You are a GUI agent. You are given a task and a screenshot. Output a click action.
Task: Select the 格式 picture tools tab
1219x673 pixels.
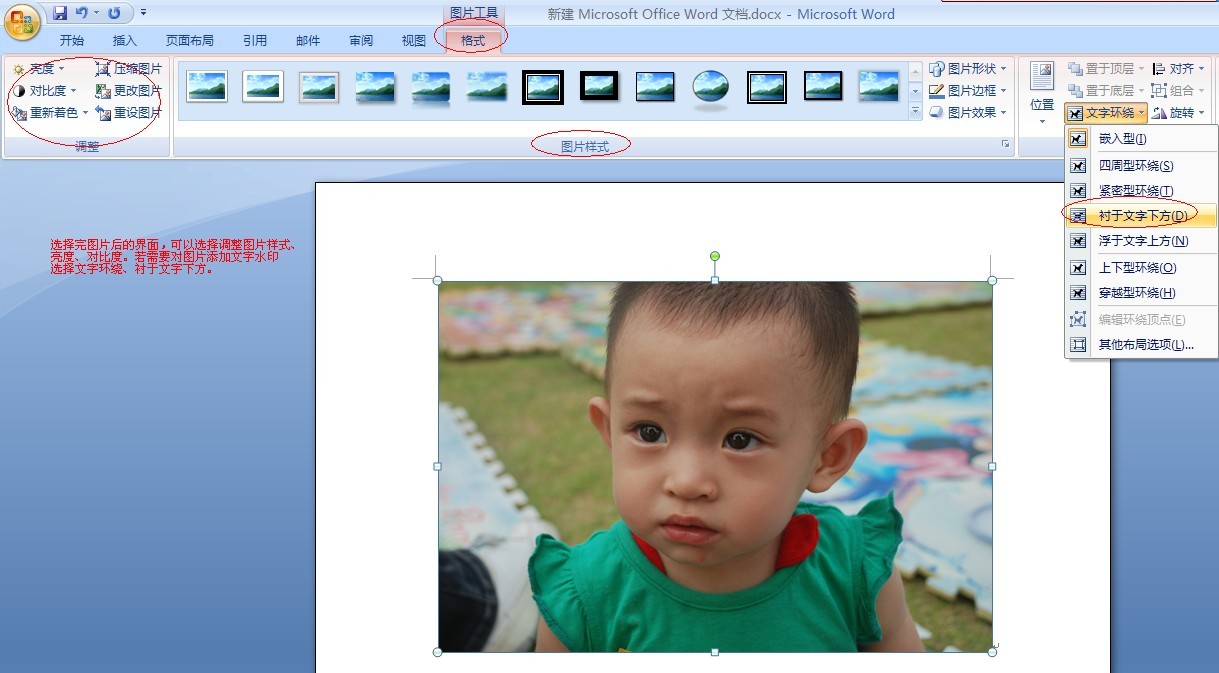tap(473, 40)
